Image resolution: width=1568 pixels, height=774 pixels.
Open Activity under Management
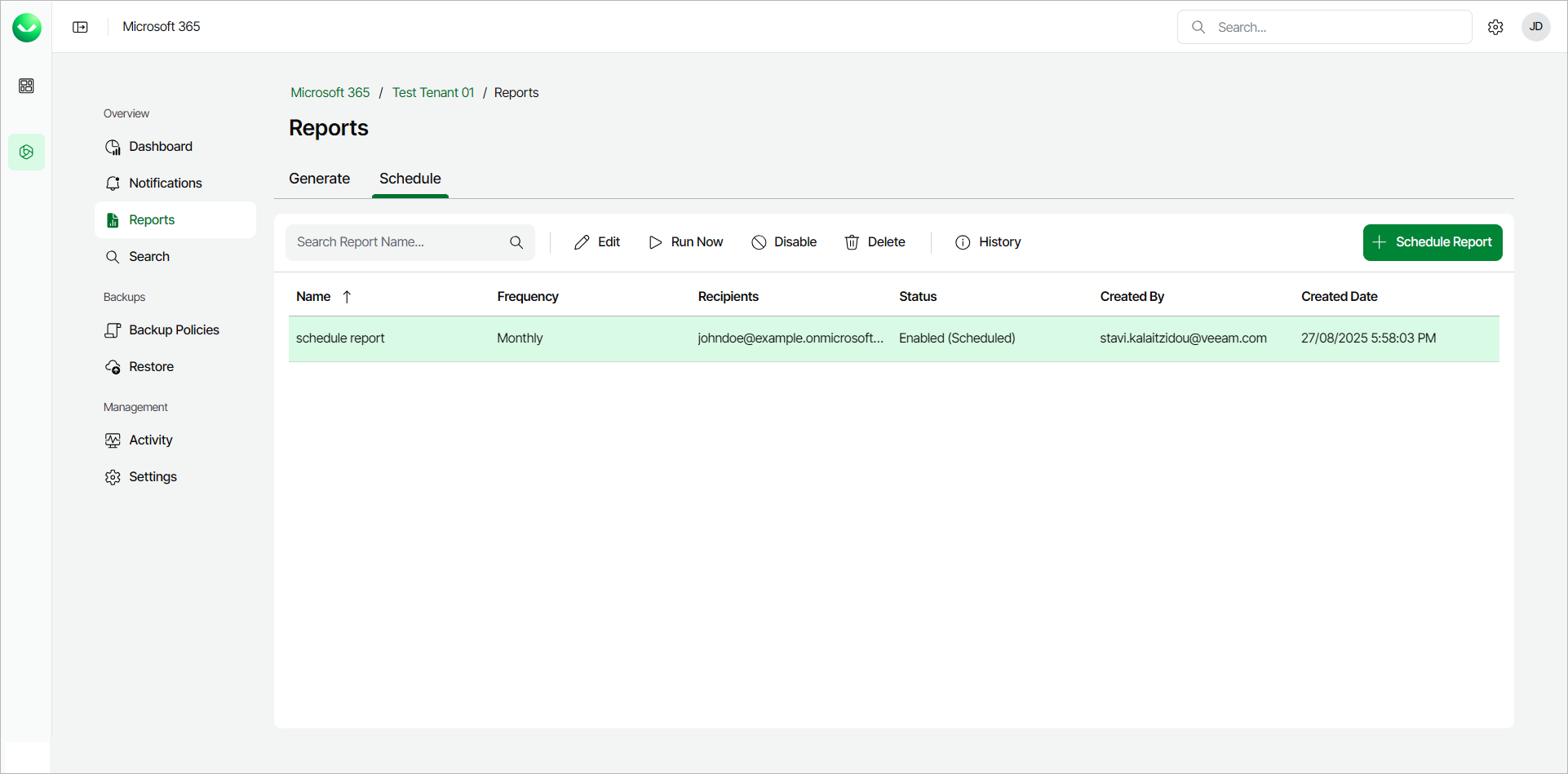(175, 440)
